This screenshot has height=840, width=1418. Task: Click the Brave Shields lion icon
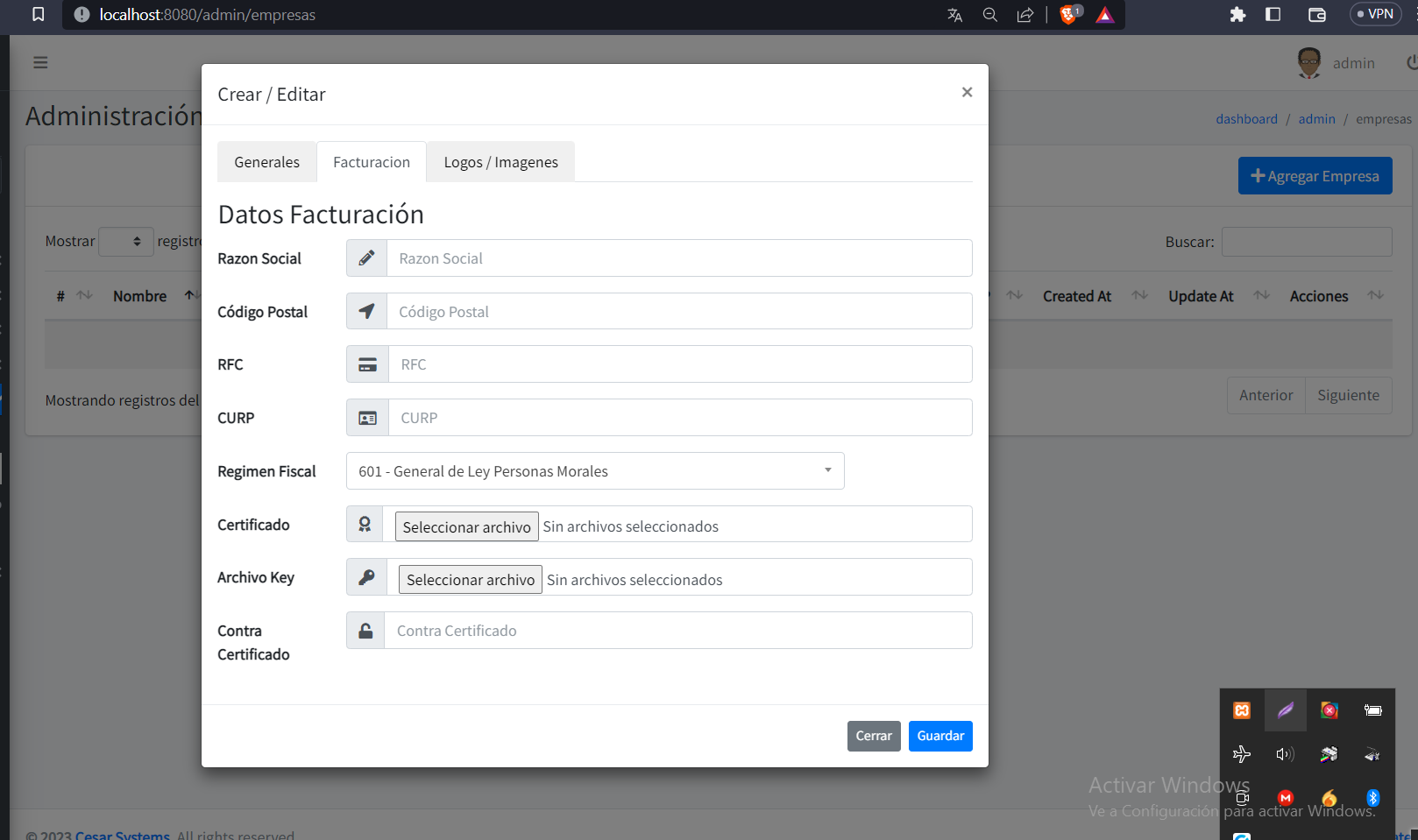click(x=1067, y=15)
